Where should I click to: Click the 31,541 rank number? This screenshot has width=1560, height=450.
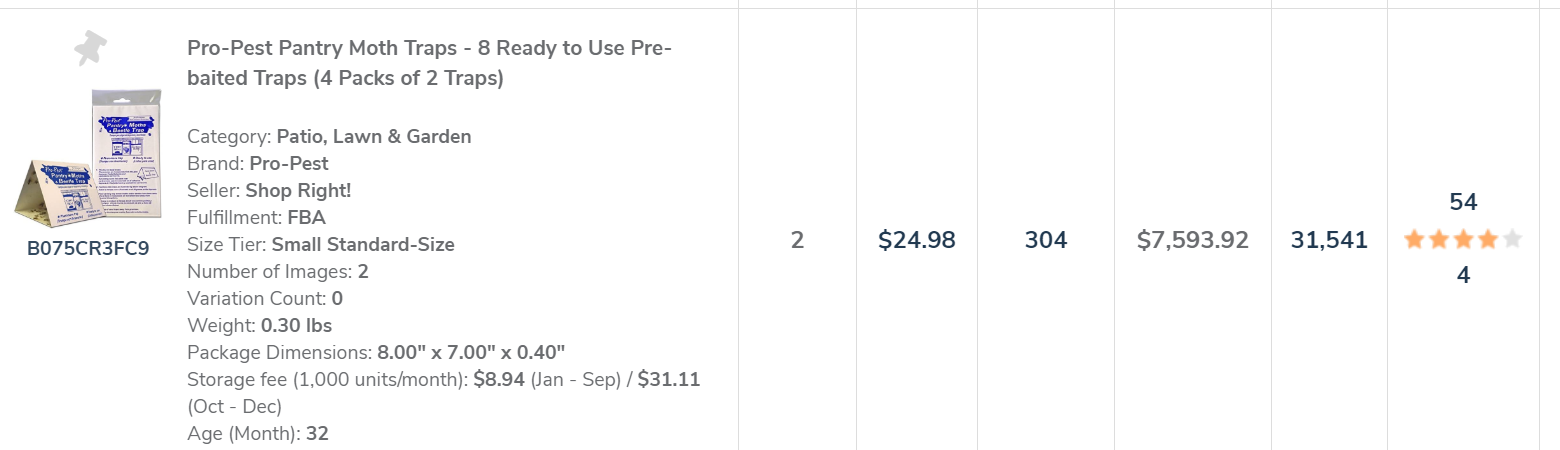point(1329,240)
